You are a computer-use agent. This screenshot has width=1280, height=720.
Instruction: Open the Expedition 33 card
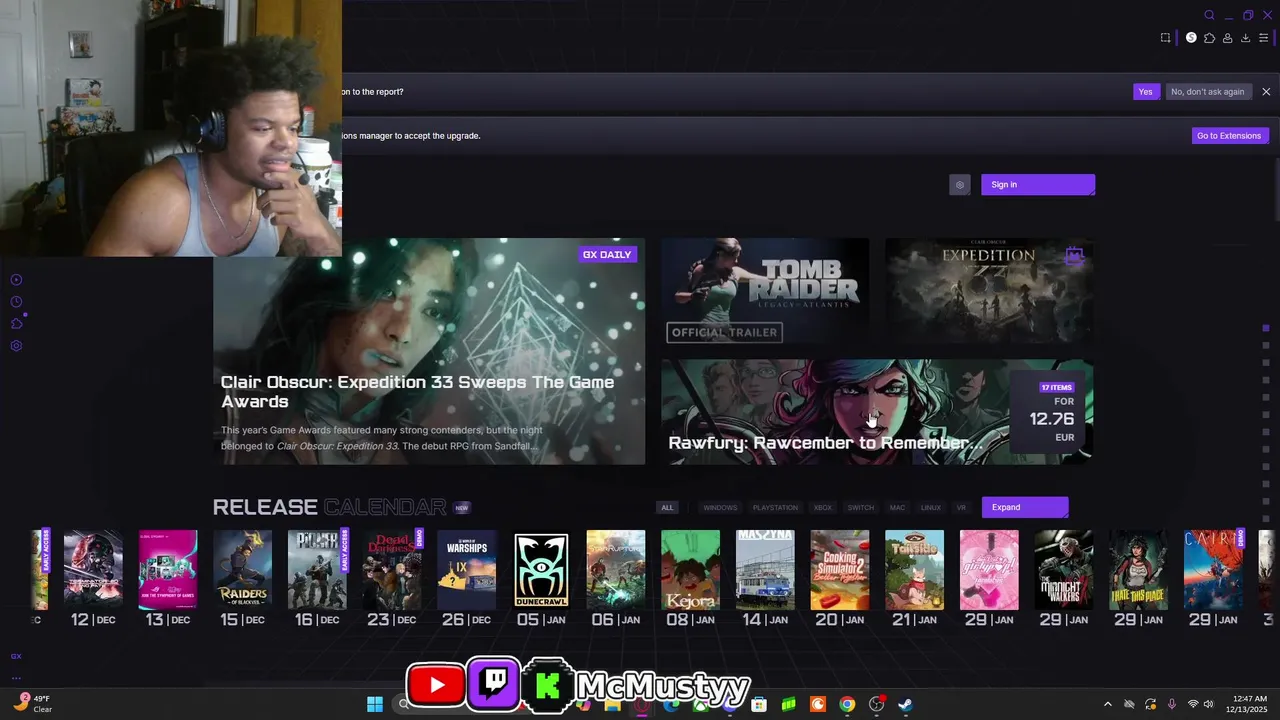click(989, 292)
